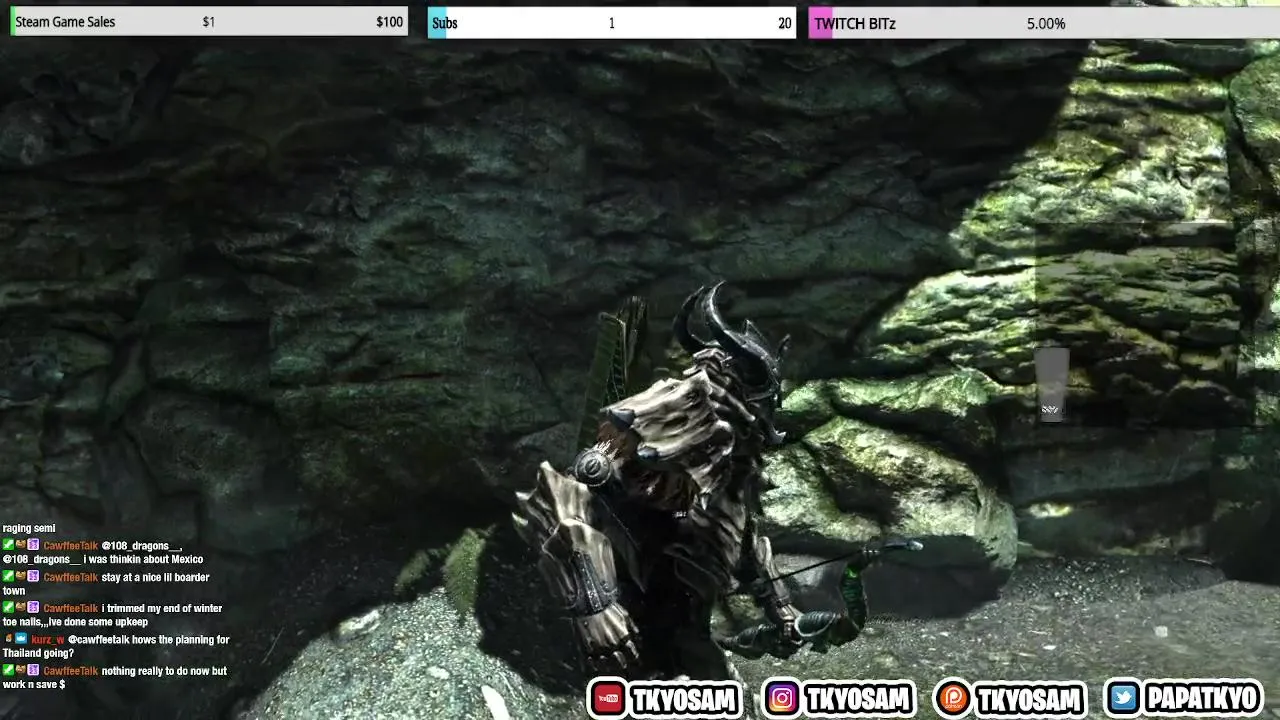This screenshot has width=1280, height=720.
Task: Open PAPATKYO Twitter handle label
Action: [1201, 699]
